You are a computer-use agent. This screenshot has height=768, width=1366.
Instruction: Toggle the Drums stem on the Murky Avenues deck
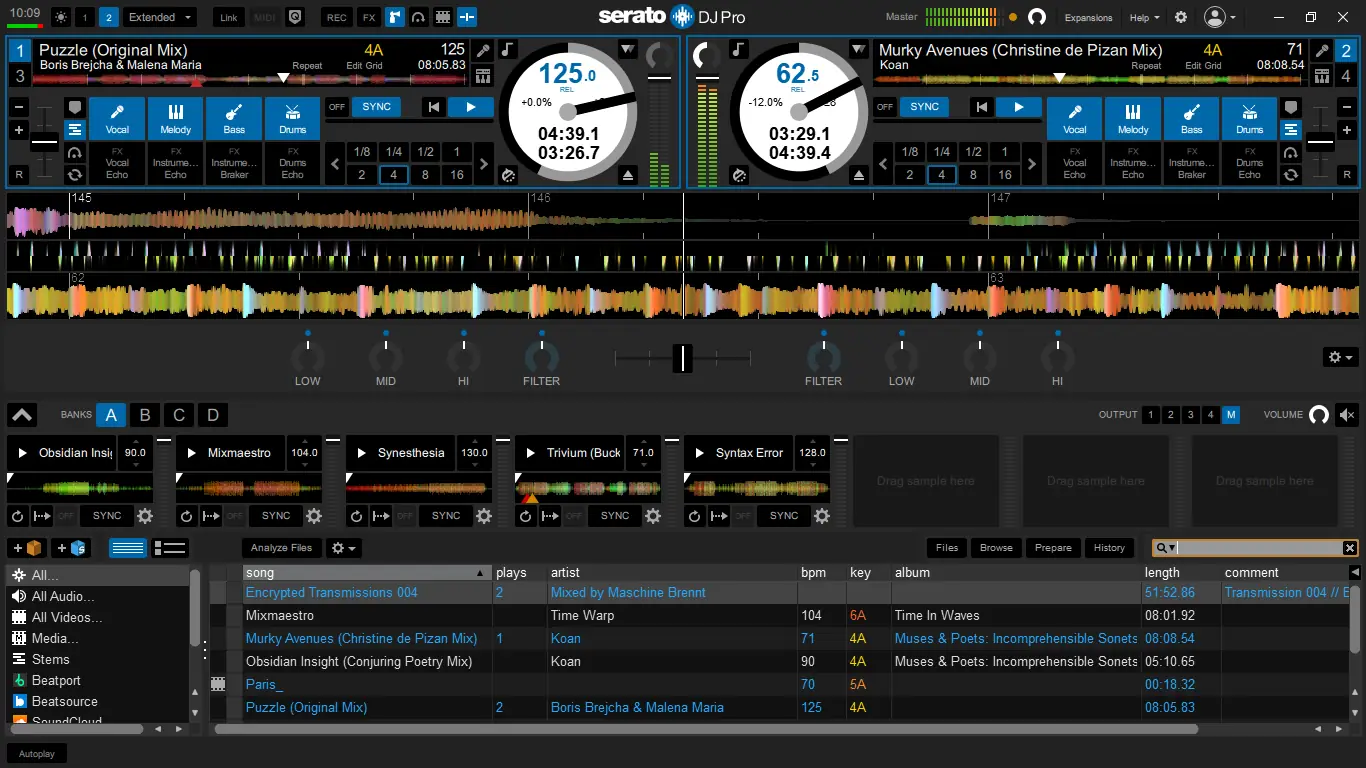pos(1250,118)
